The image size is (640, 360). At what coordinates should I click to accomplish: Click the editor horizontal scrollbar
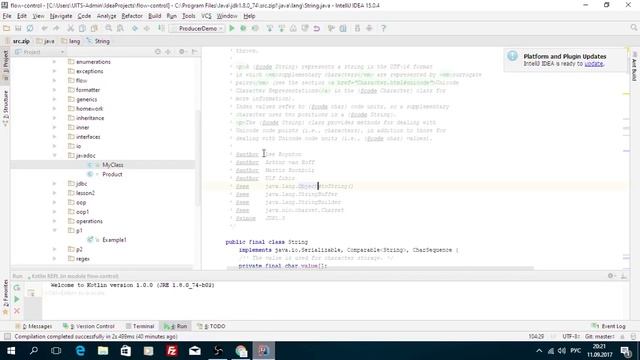click(x=380, y=268)
